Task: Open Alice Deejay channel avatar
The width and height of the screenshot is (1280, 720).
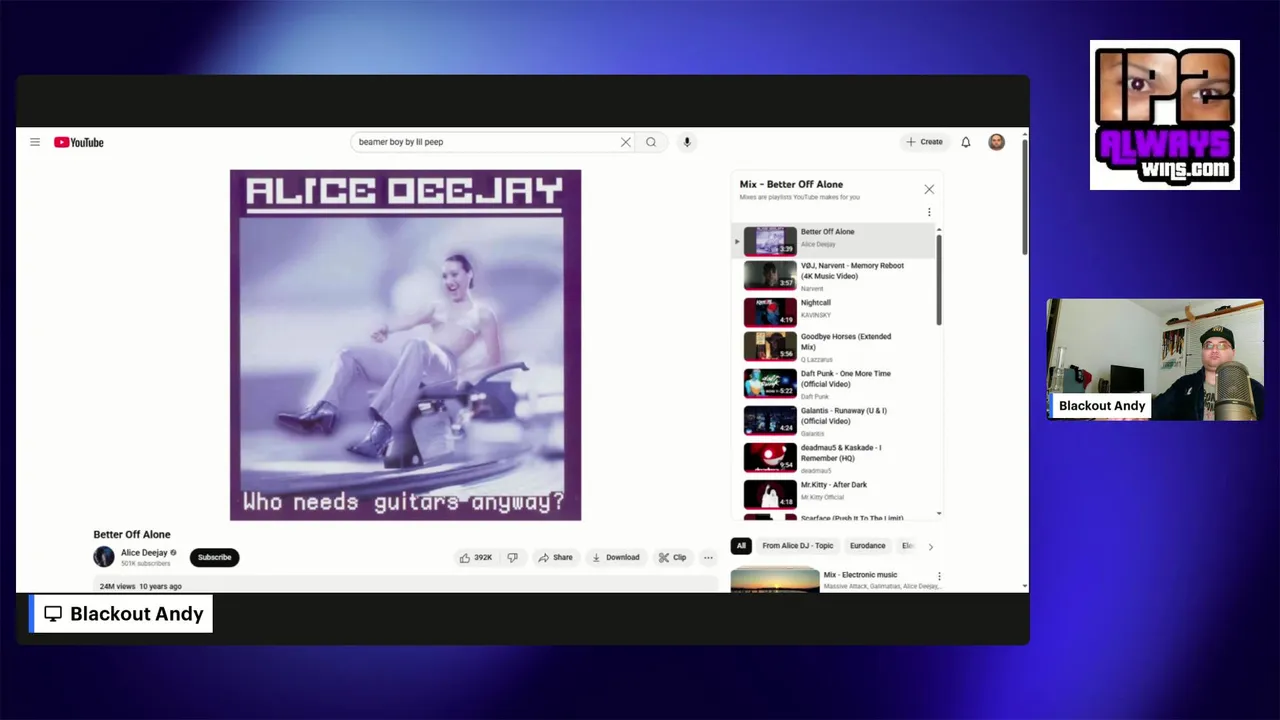Action: [x=104, y=557]
